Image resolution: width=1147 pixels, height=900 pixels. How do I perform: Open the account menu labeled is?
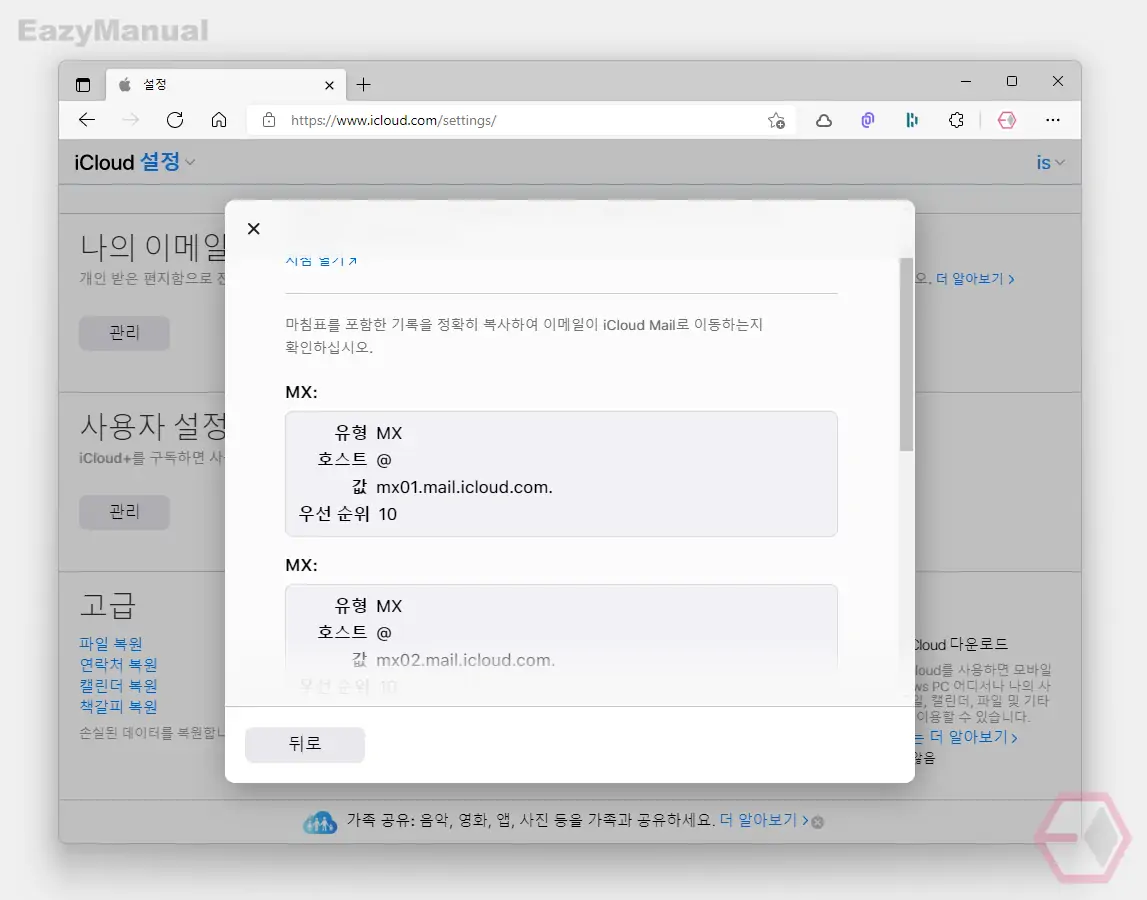pyautogui.click(x=1050, y=162)
